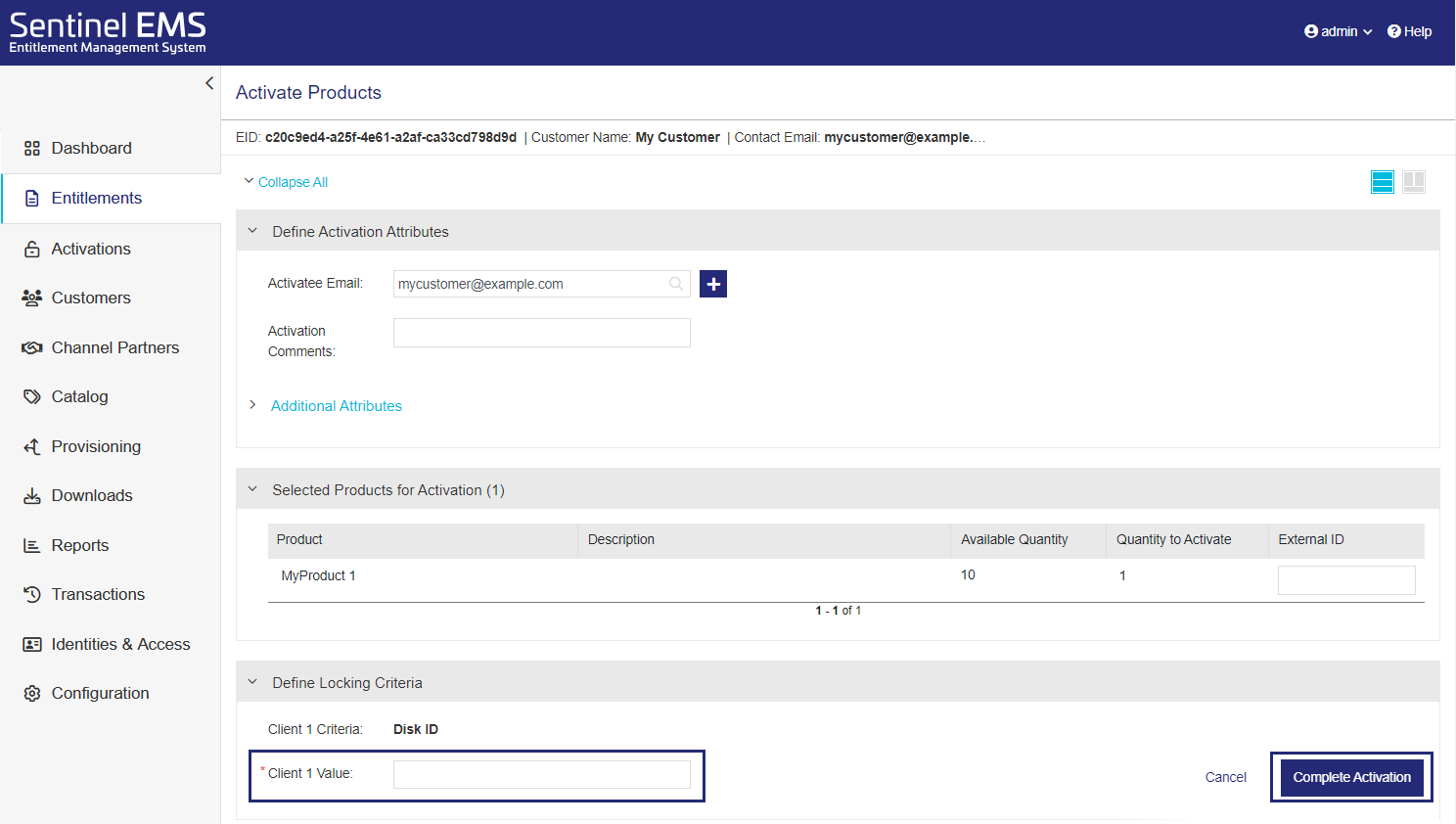Click Collapse All link

coord(292,182)
